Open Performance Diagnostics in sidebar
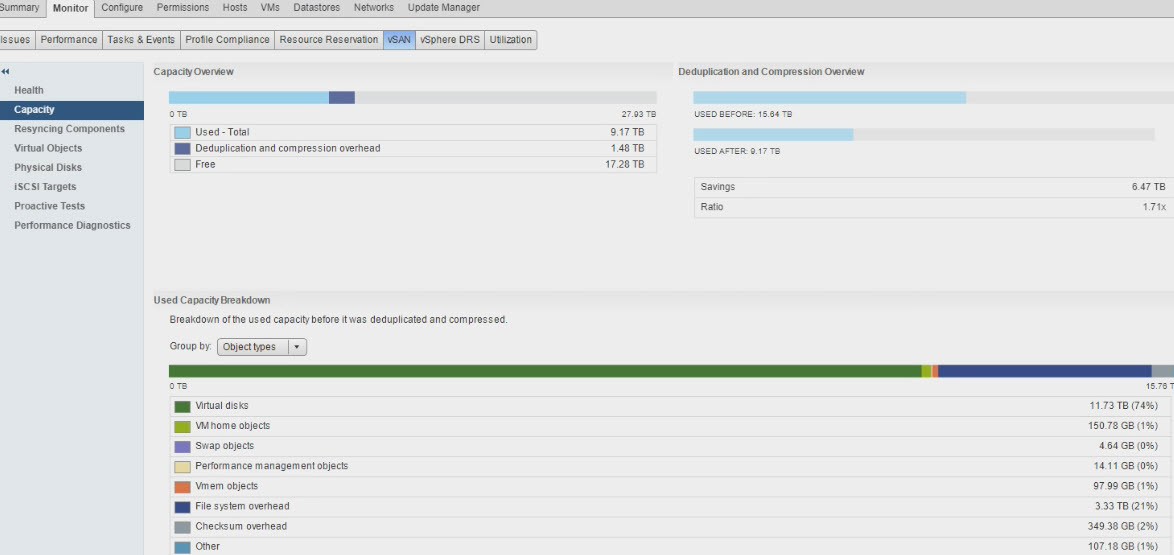This screenshot has width=1174, height=555. pyautogui.click(x=72, y=226)
